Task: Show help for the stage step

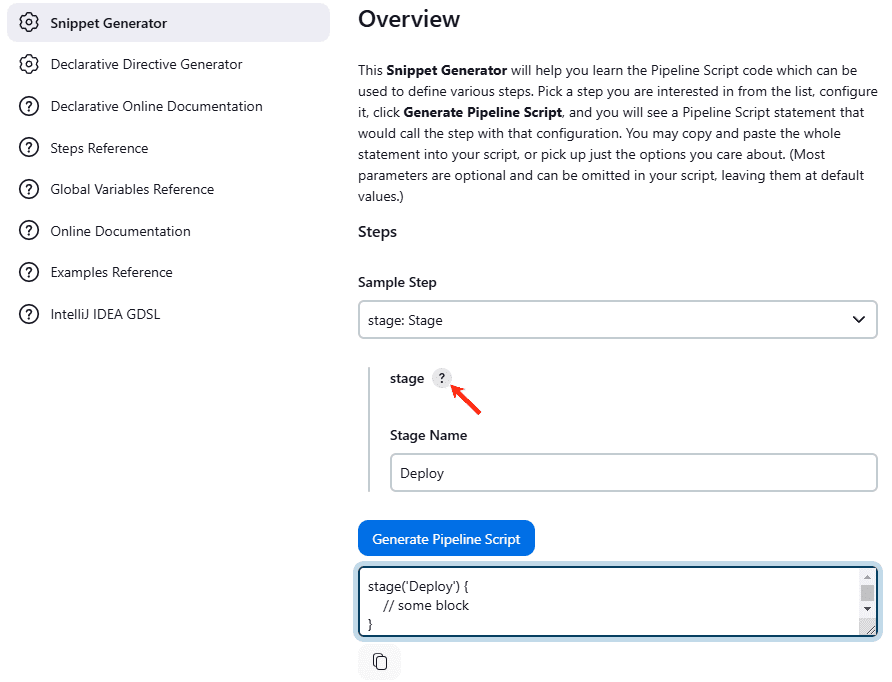Action: pos(442,378)
